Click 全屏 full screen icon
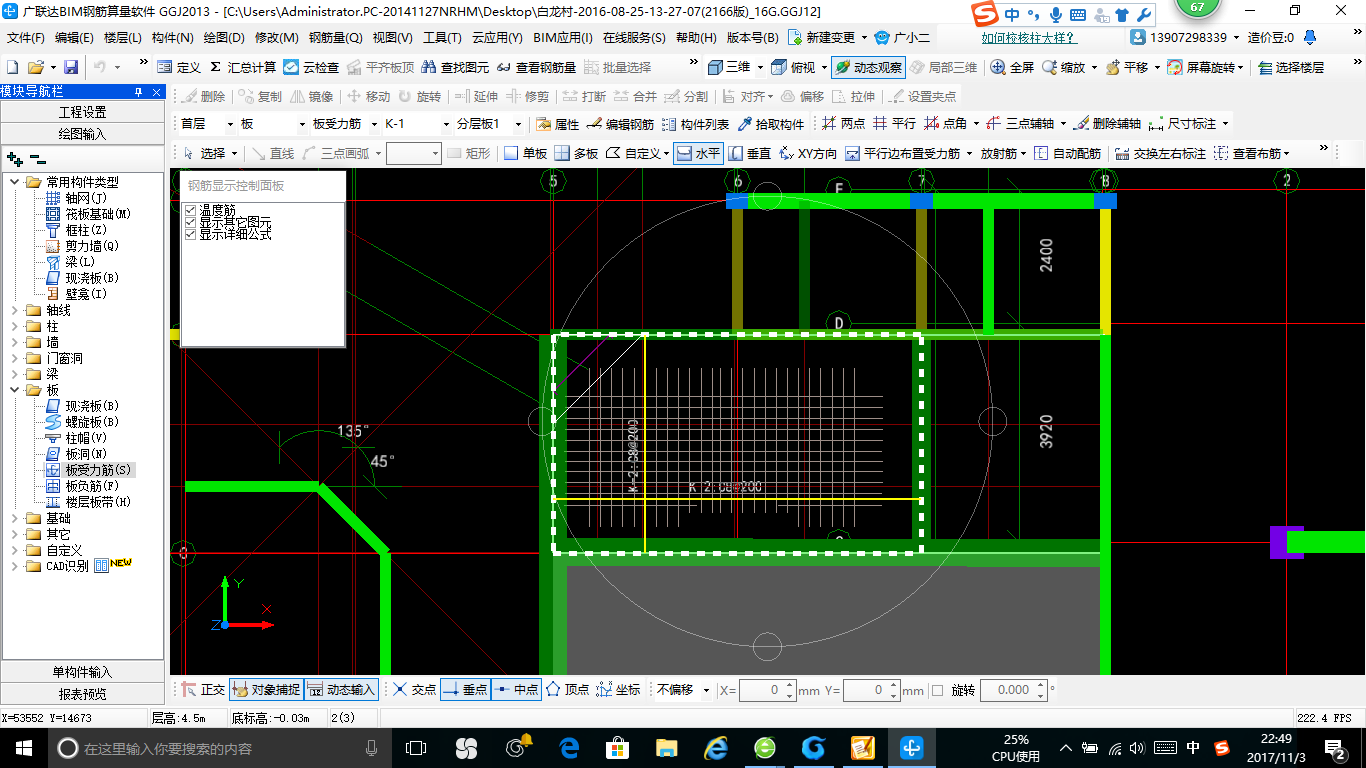This screenshot has height=768, width=1366. pyautogui.click(x=1012, y=67)
